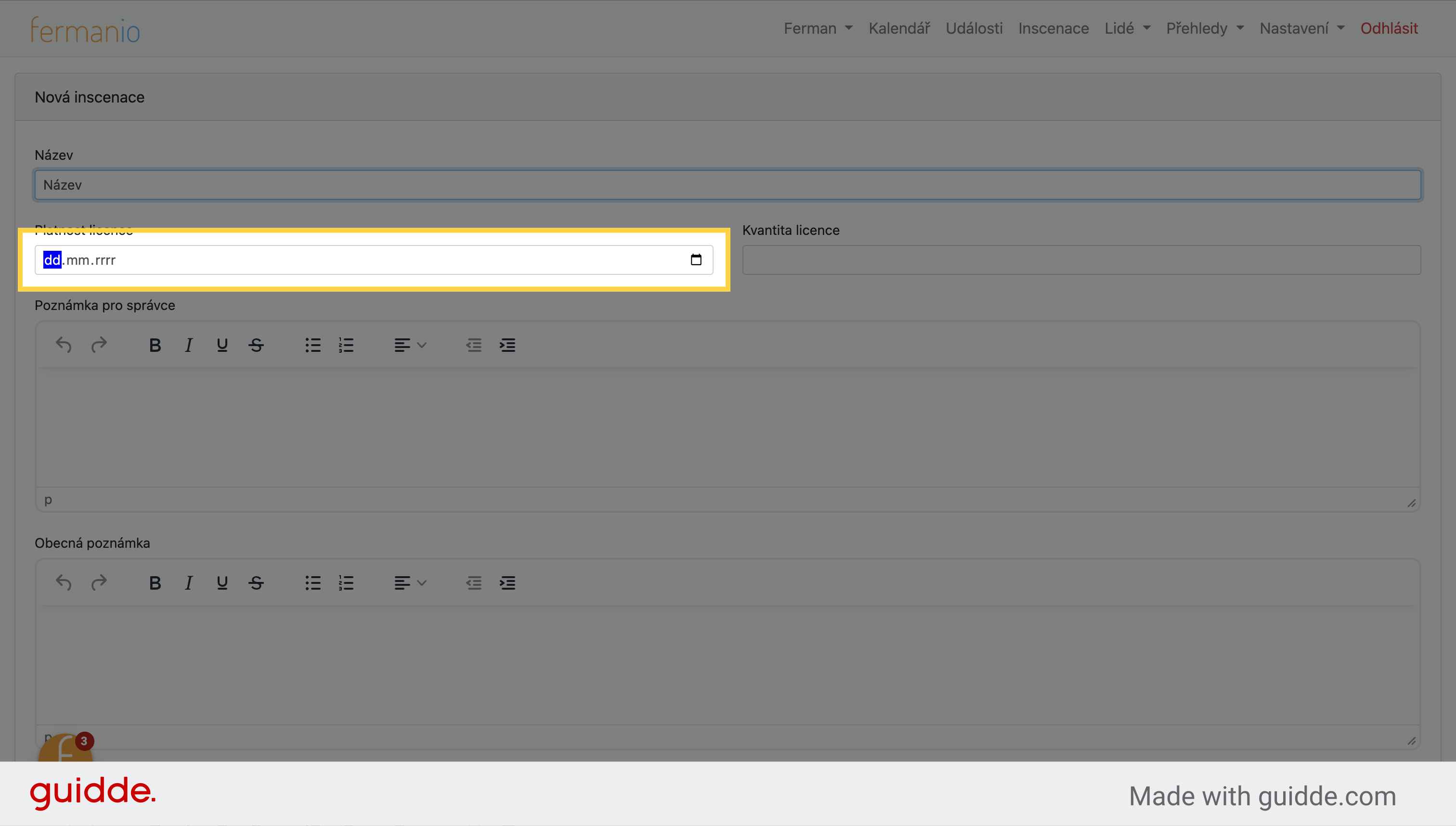
Task: Insert bullet list in Obecná poznámka editor
Action: (x=312, y=582)
